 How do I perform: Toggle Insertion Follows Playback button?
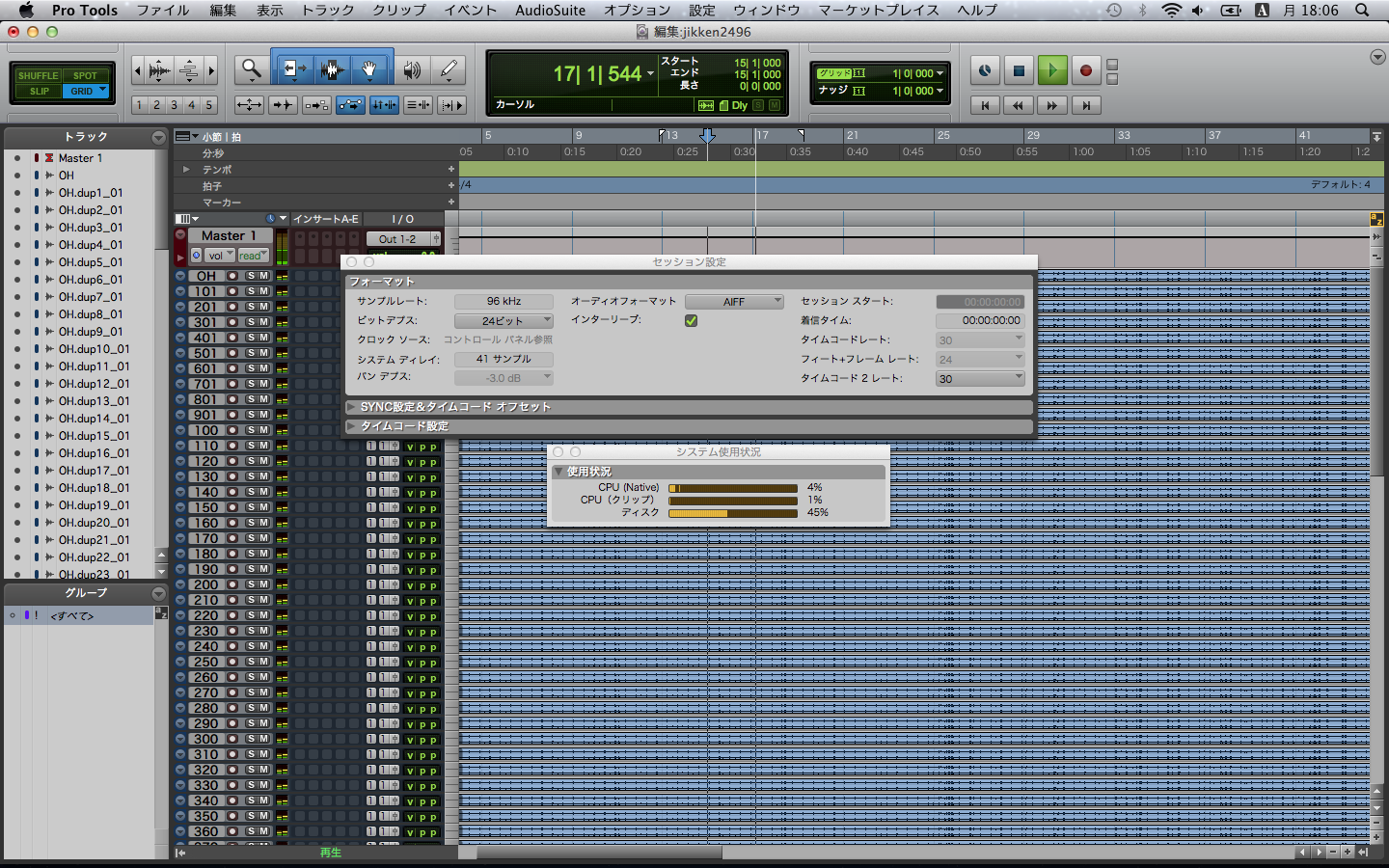coord(451,105)
